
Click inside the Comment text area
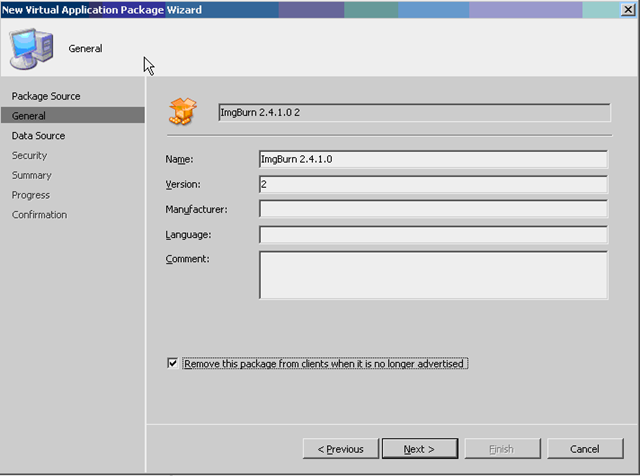point(433,275)
